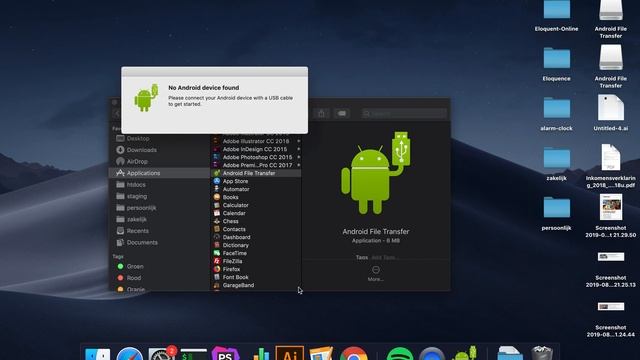
Task: Select the Inkomensverklaring PDF on desktop
Action: tap(611, 165)
